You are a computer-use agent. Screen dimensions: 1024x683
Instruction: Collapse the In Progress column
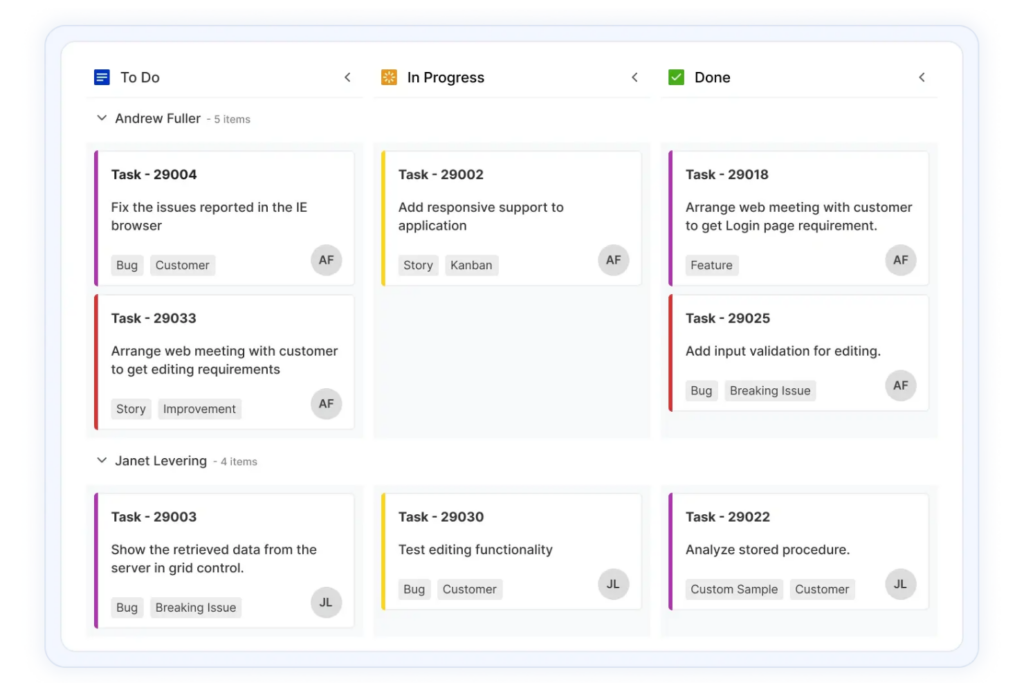[635, 78]
